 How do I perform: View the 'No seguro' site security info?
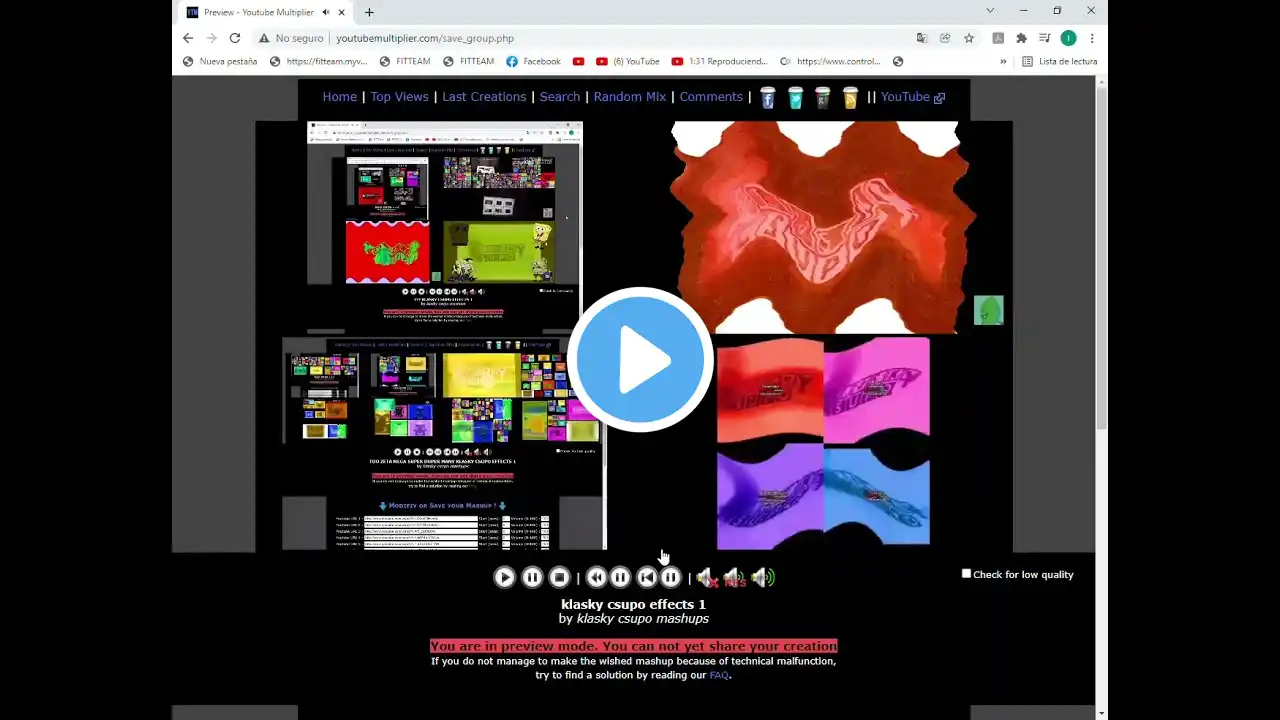click(x=291, y=38)
